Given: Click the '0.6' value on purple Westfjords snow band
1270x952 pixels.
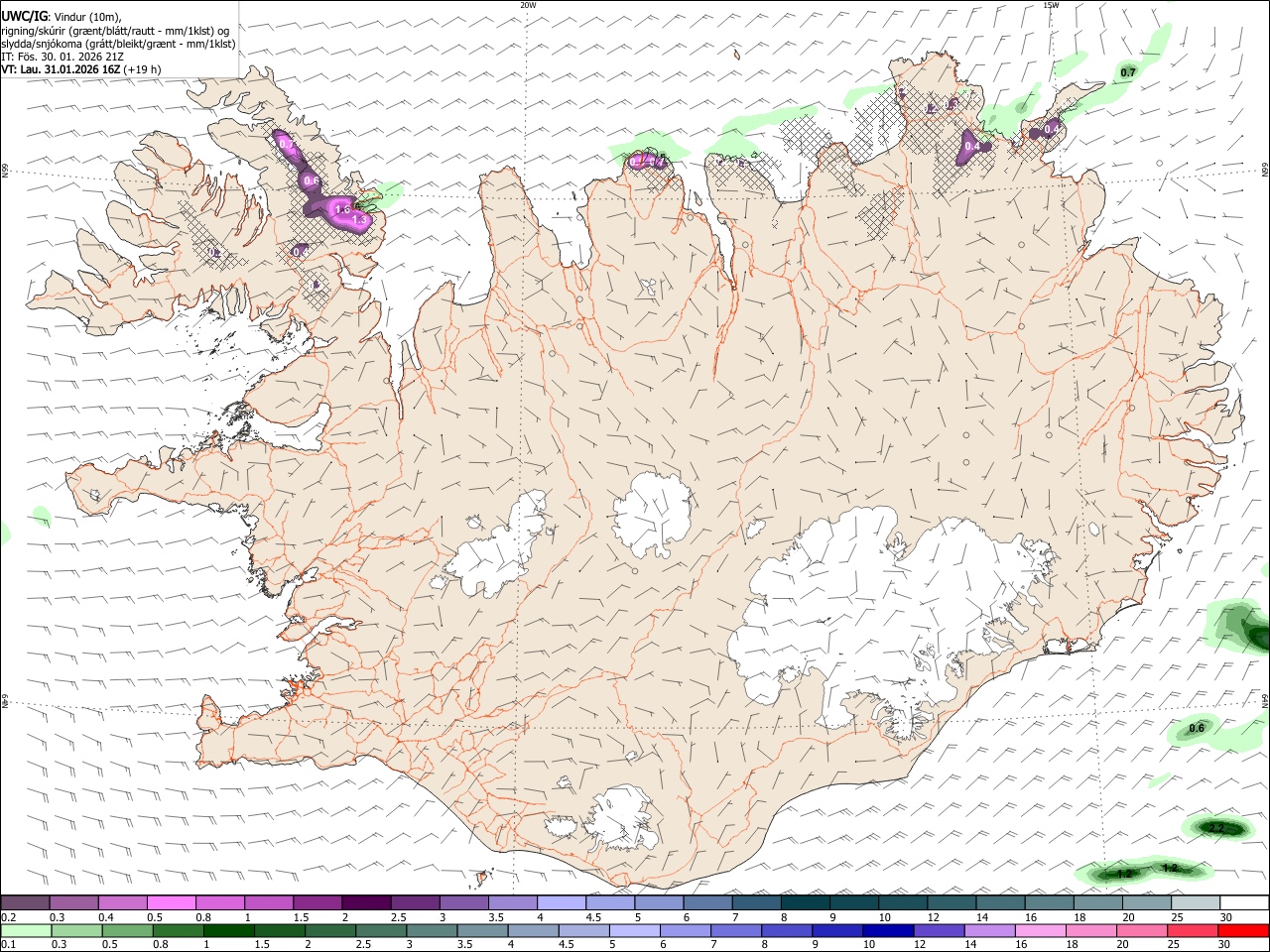Looking at the screenshot, I should tap(312, 180).
